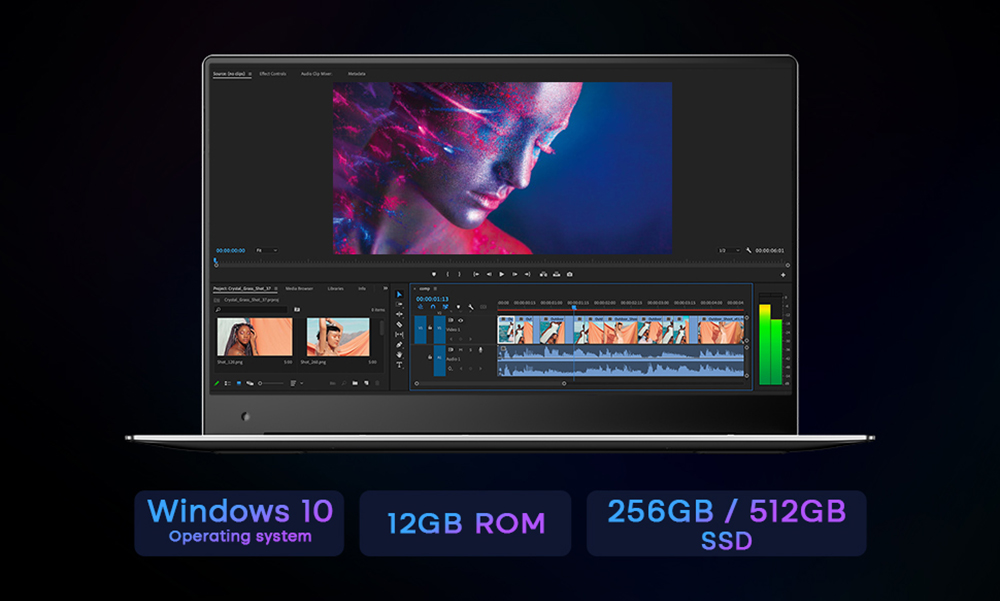
Task: Toggle Video 1 track eye visibility
Action: pyautogui.click(x=460, y=320)
